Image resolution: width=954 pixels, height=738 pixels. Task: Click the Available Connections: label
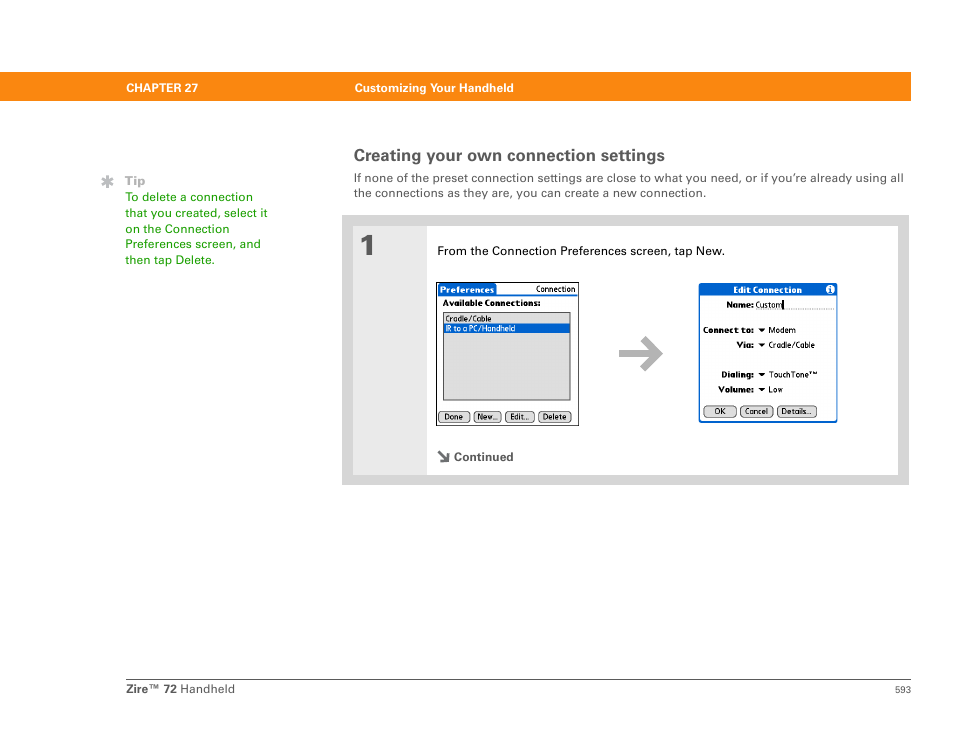tap(491, 303)
